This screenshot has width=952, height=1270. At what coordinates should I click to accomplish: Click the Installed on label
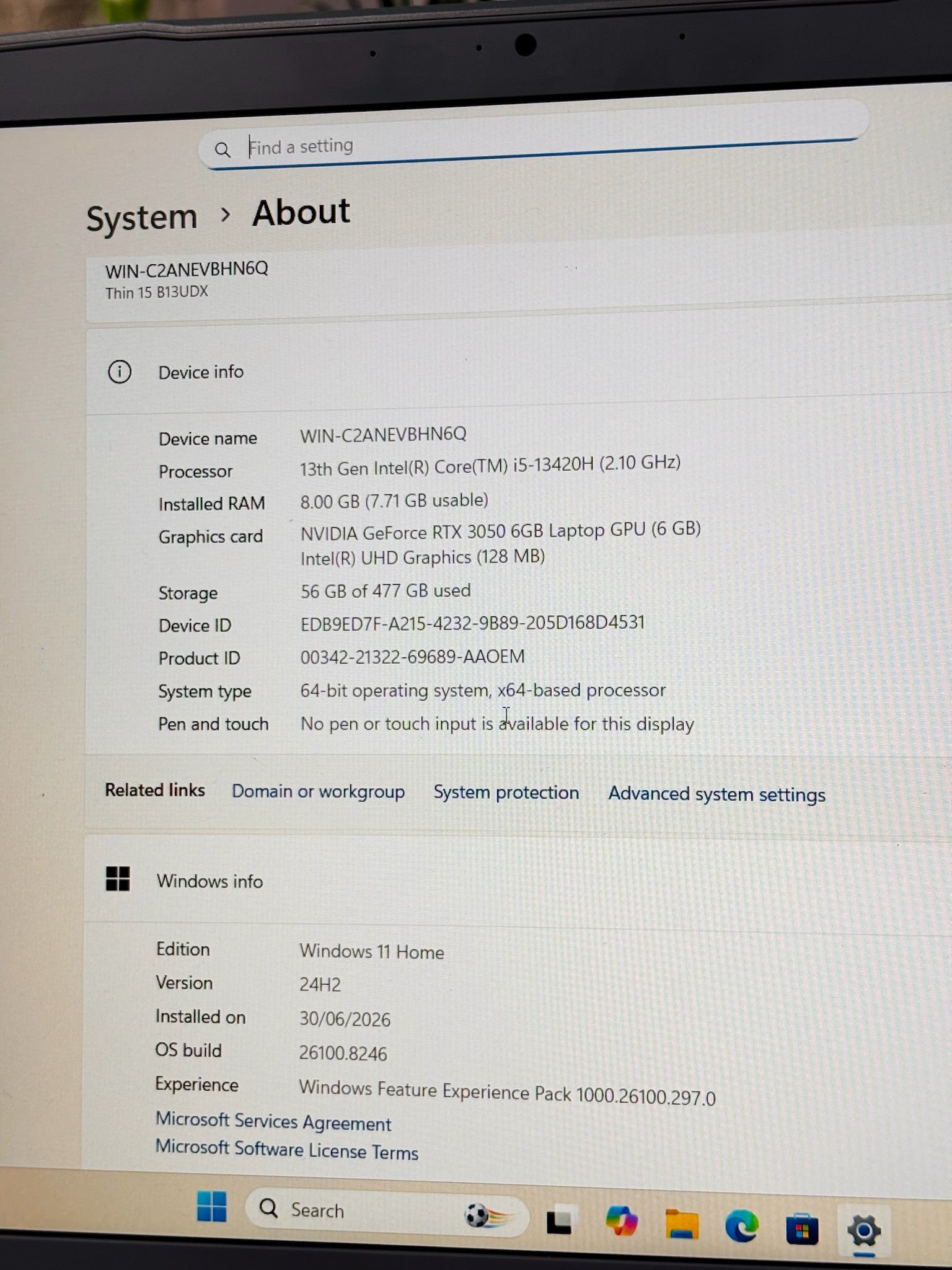click(200, 1016)
